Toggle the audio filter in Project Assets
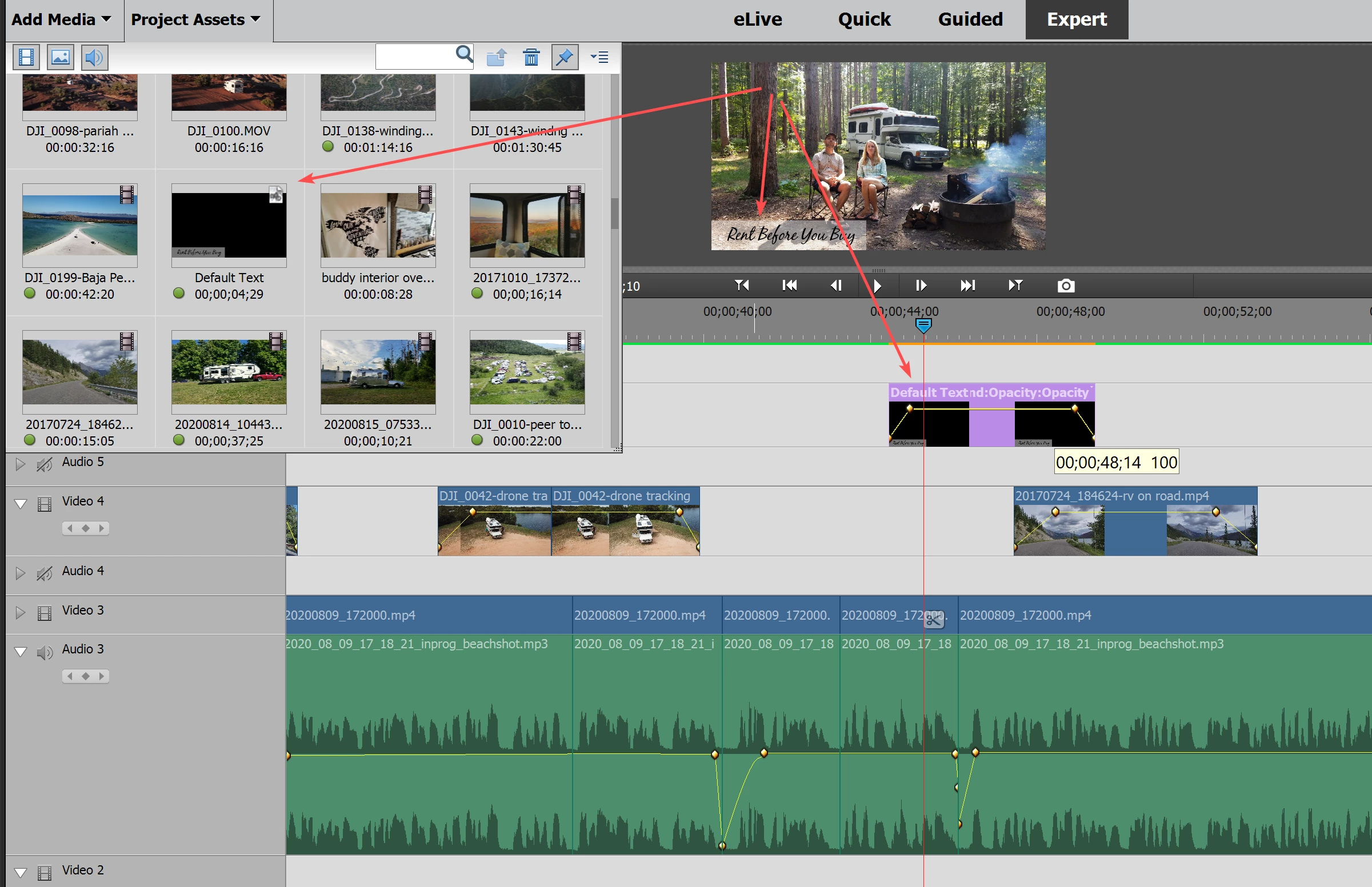 point(94,57)
